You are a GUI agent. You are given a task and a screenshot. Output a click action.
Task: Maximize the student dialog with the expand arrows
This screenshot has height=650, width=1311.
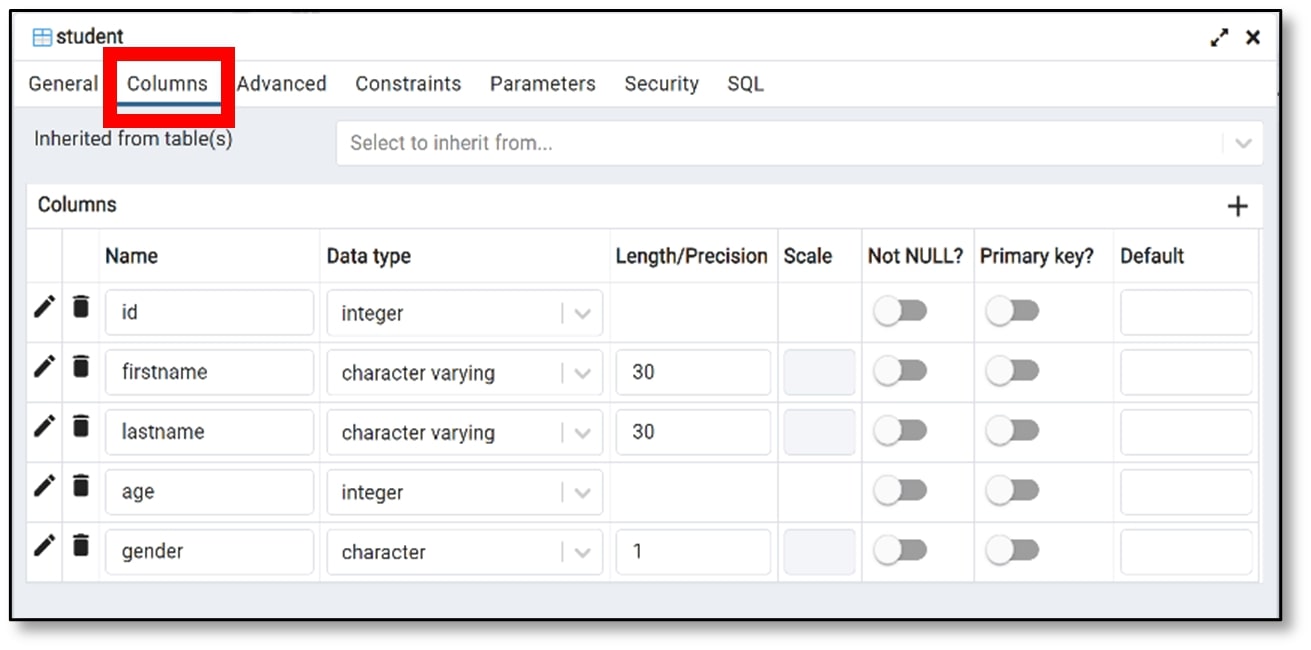[1219, 38]
